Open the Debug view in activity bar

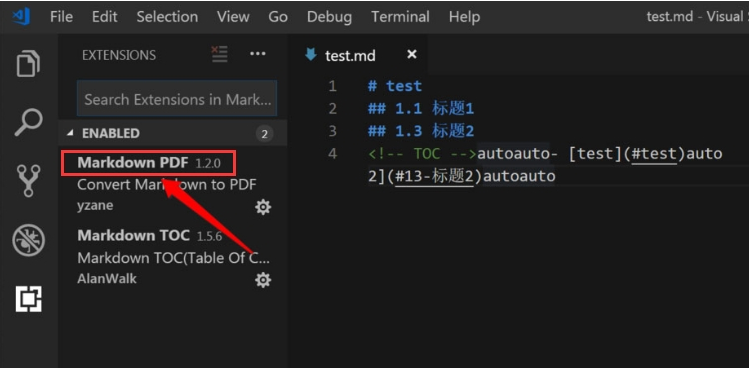(29, 240)
